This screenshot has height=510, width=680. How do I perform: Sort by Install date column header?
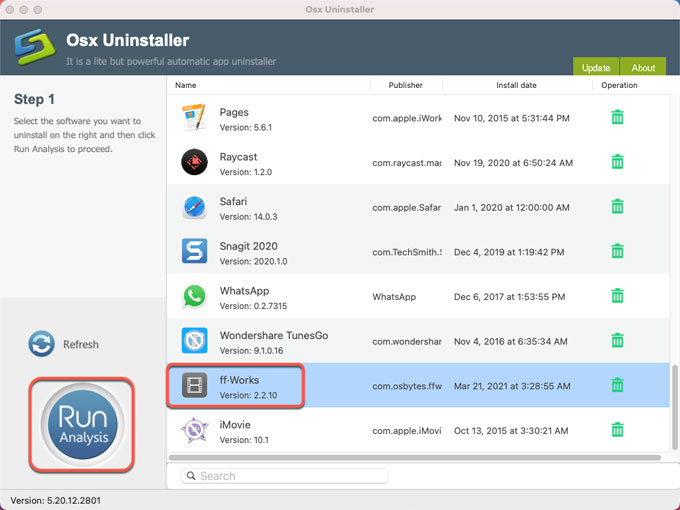[516, 85]
